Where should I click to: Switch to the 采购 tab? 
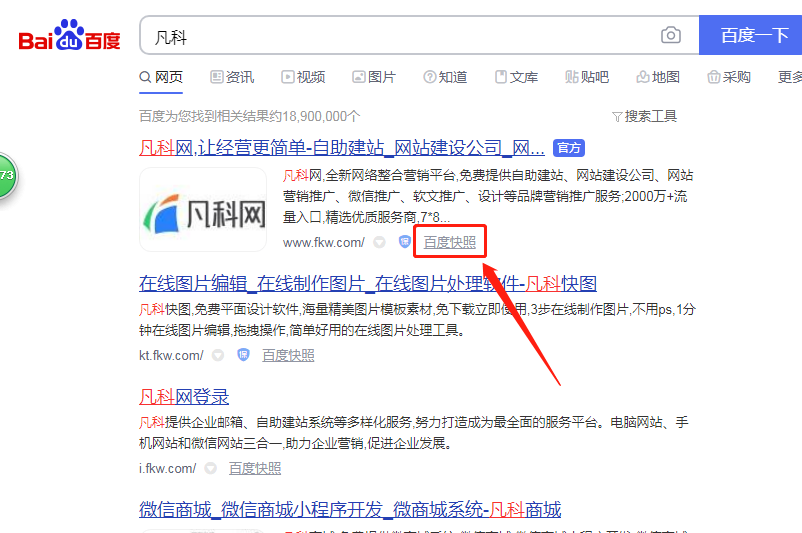coord(729,77)
